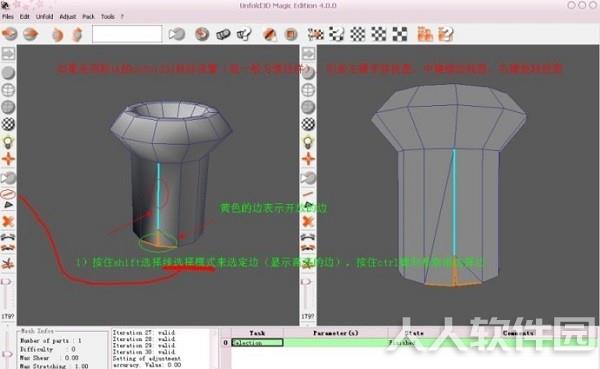Open the Tools menu

108,16
